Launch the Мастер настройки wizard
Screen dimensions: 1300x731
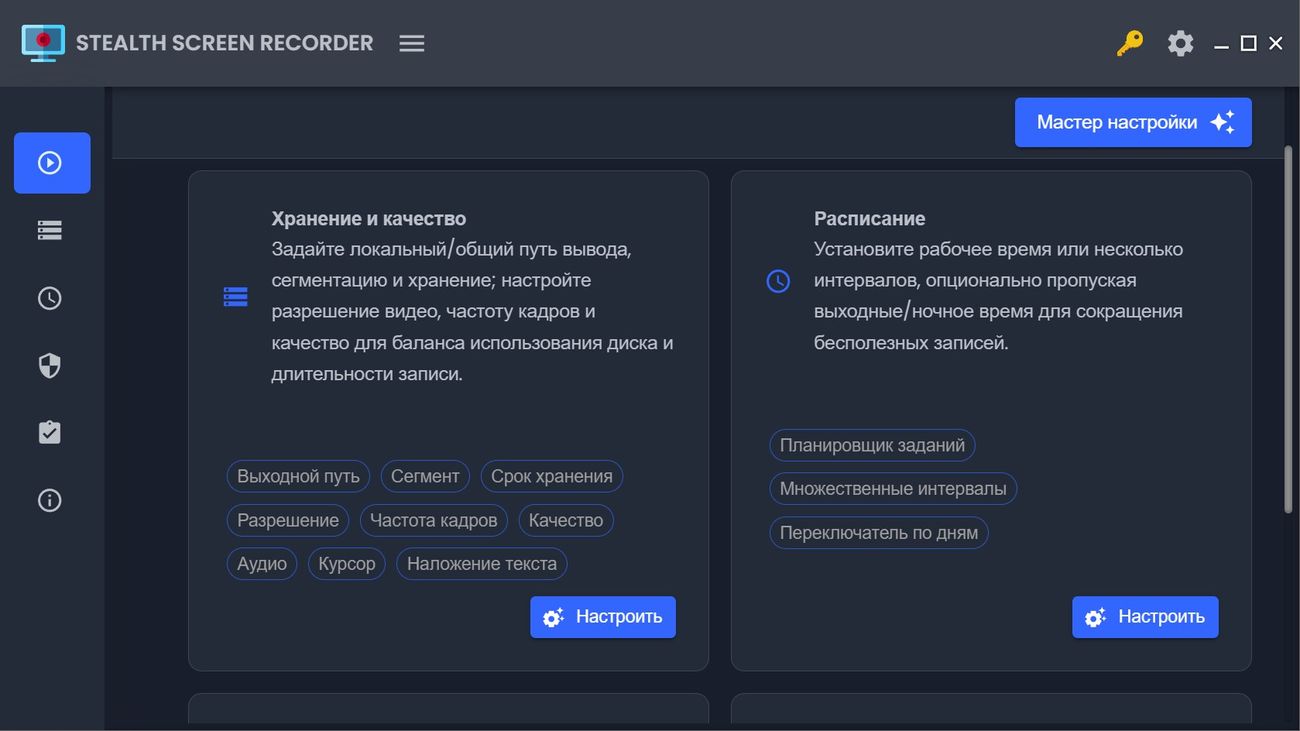(x=1132, y=121)
